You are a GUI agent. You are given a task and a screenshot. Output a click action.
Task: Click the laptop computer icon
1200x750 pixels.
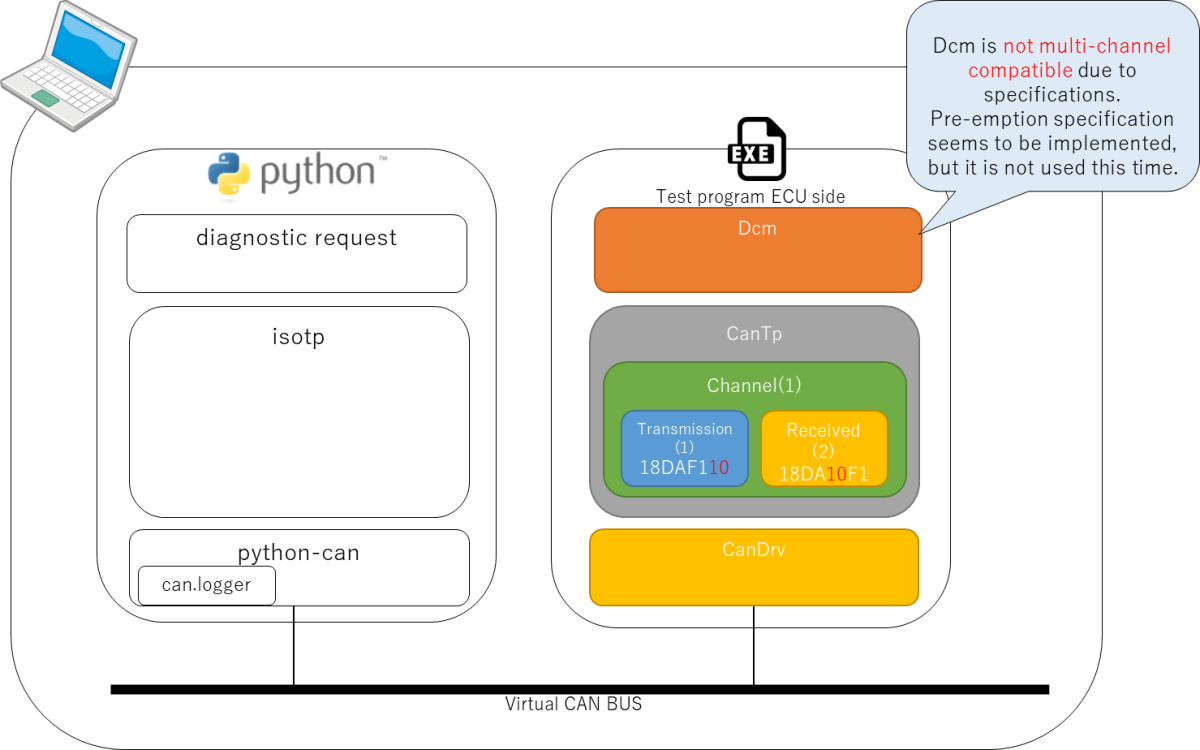point(68,60)
